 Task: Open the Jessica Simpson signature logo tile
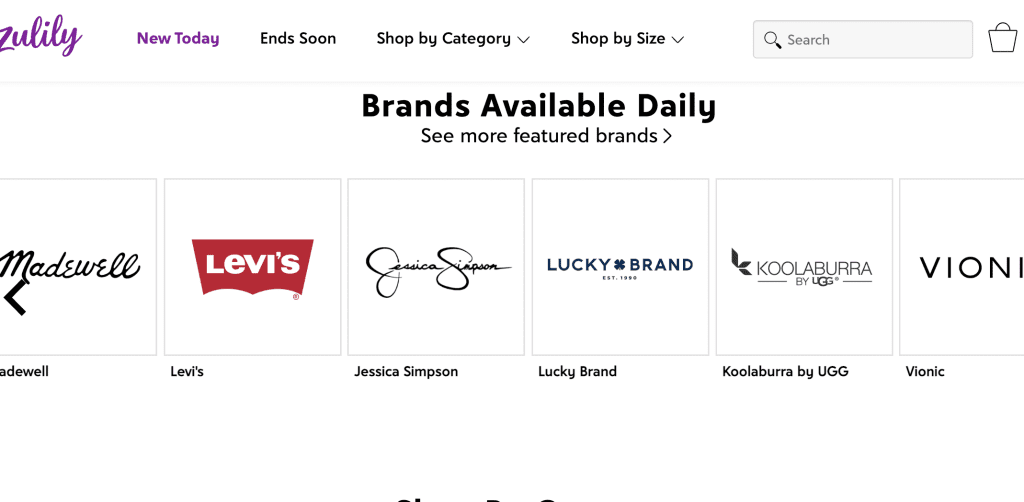point(436,267)
